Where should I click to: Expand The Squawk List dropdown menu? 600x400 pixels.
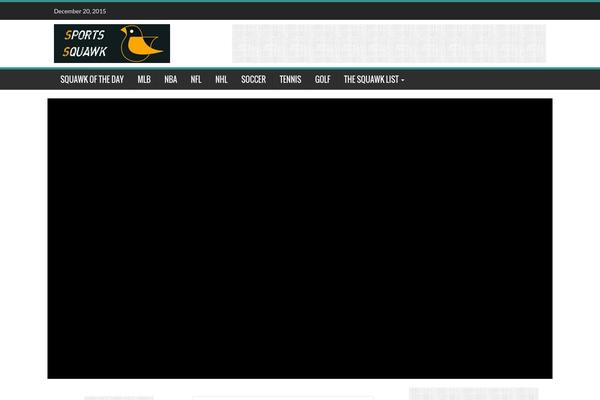[x=374, y=80]
